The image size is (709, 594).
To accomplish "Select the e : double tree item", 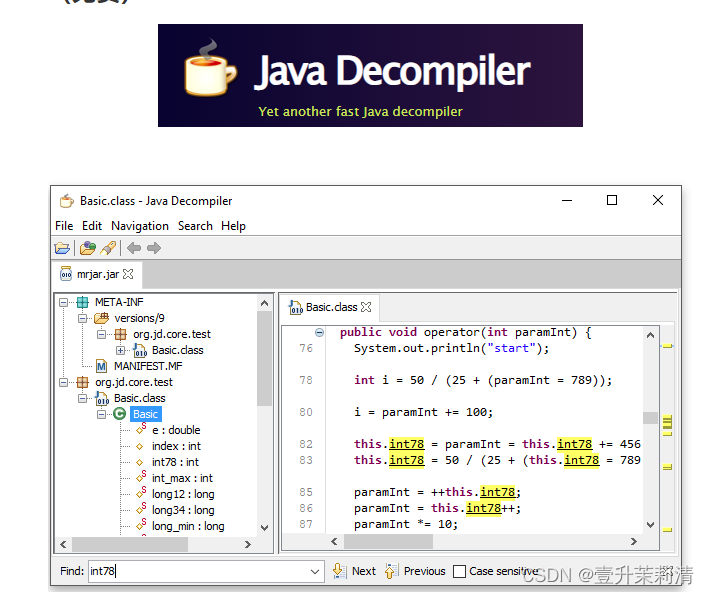I will point(176,430).
